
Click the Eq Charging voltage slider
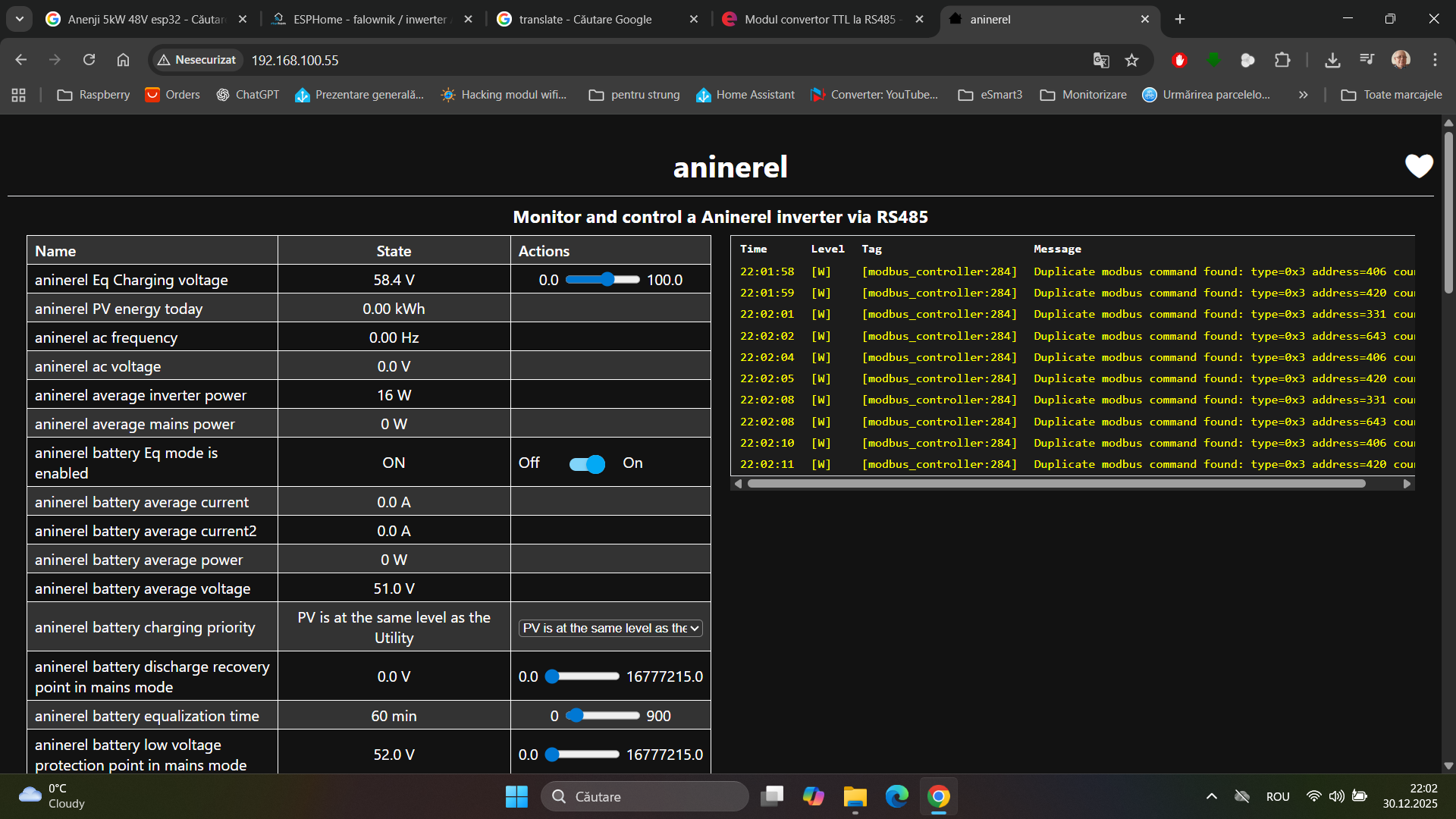603,280
